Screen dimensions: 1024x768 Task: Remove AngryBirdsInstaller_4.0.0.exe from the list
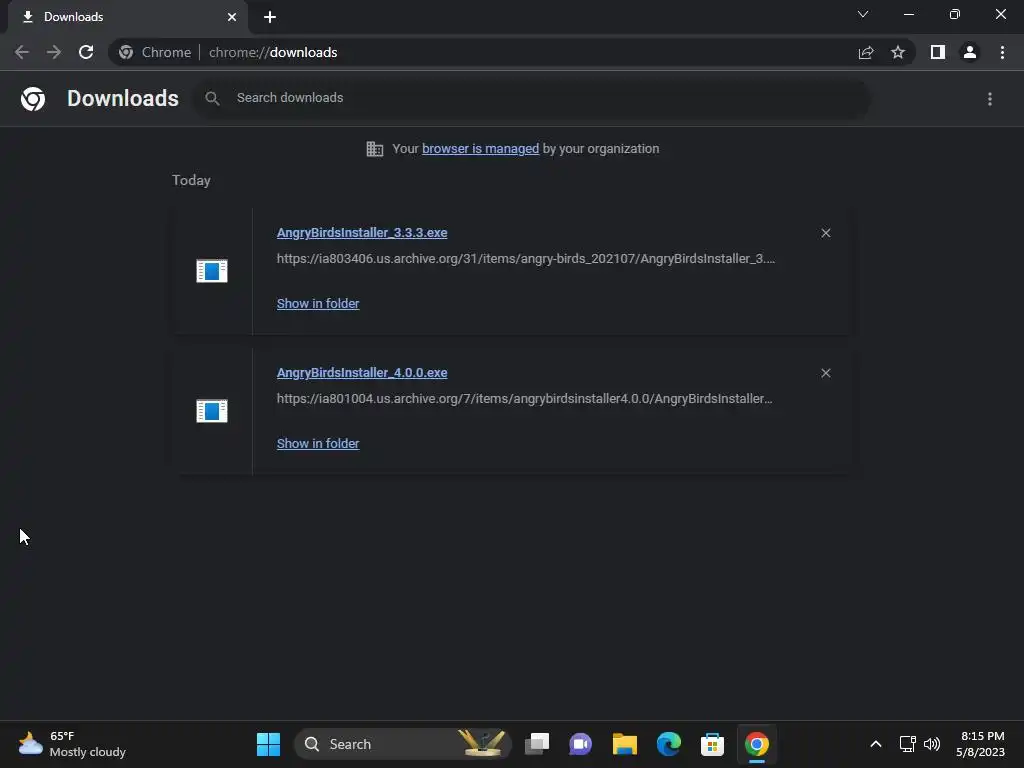[826, 373]
